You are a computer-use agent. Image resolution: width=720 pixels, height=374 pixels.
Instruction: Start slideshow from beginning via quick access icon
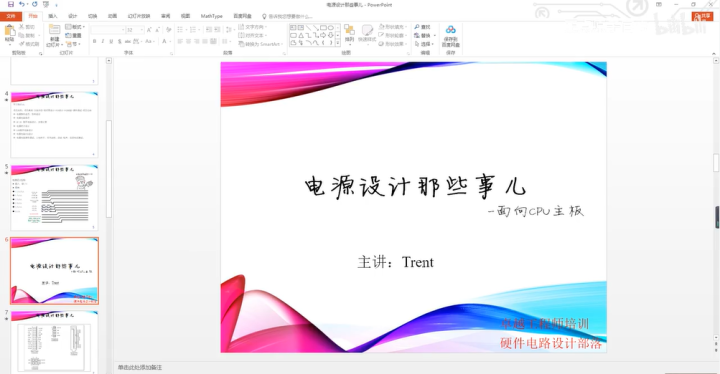46,4
